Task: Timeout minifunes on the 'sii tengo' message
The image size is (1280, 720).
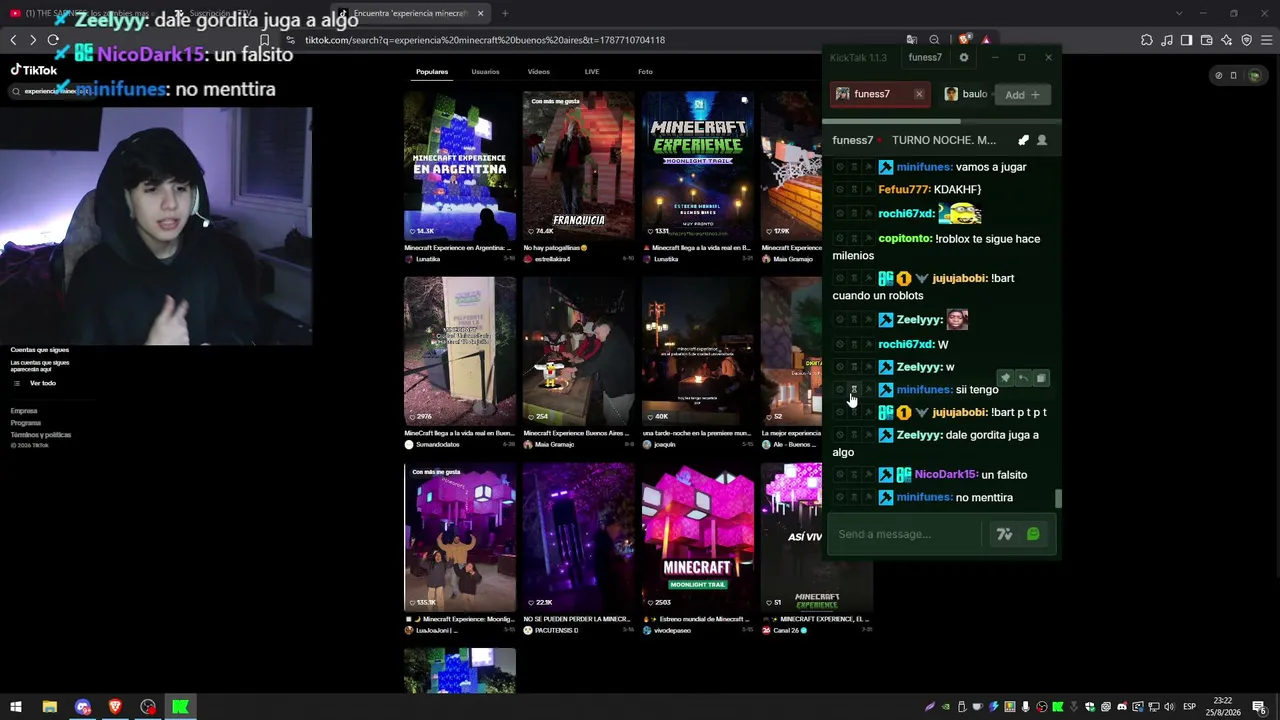Action: pyautogui.click(x=854, y=390)
